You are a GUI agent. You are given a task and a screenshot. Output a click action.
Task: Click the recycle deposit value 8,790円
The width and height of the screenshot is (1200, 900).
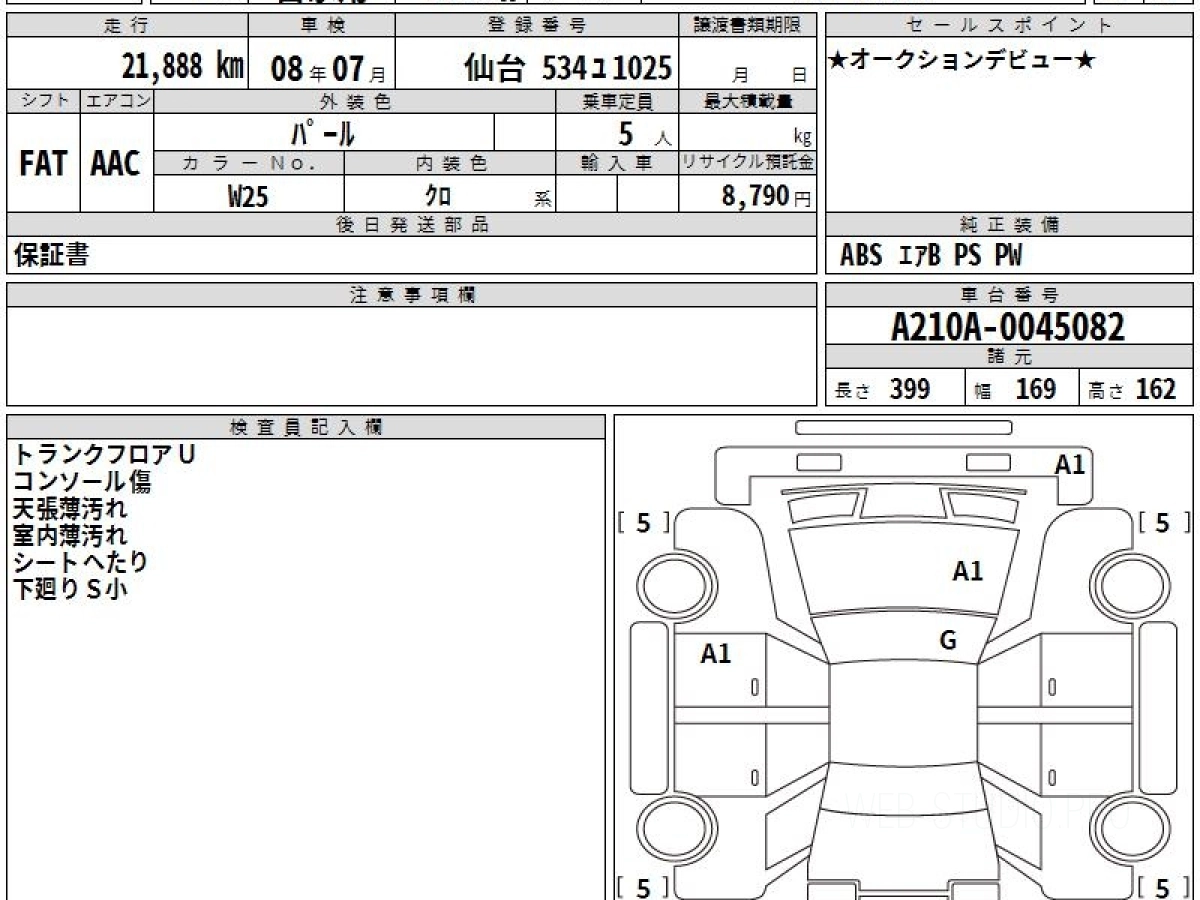pyautogui.click(x=766, y=196)
